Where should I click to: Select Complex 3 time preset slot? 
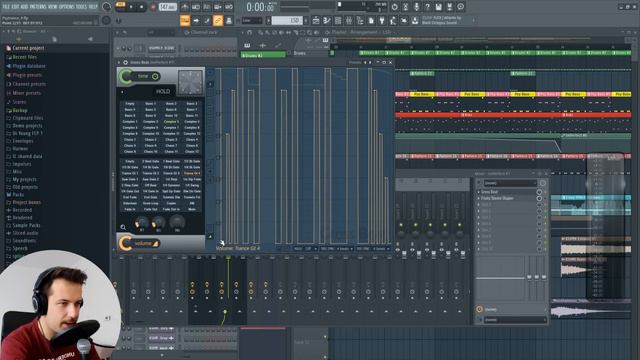point(171,122)
